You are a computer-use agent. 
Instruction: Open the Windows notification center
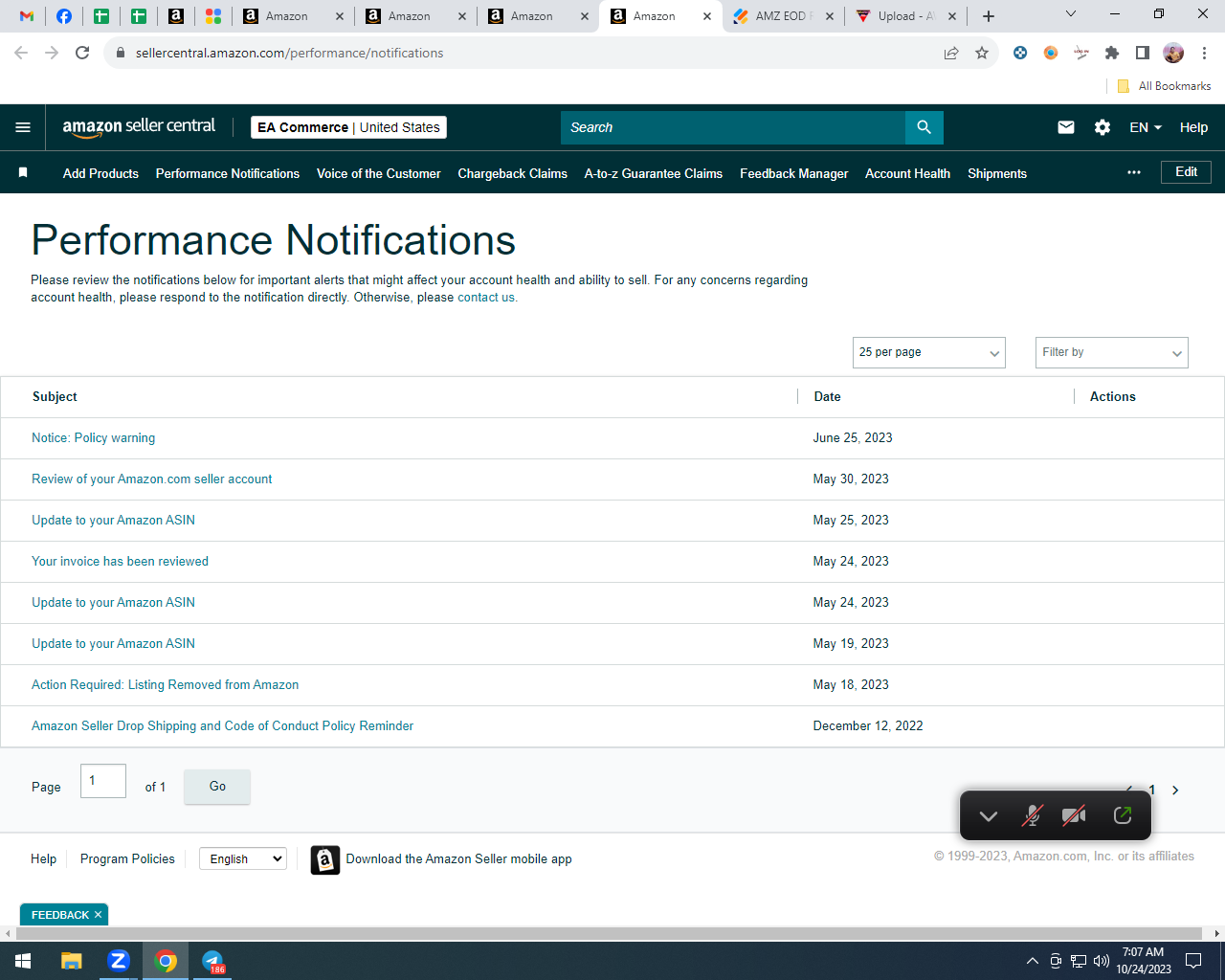(x=1193, y=961)
